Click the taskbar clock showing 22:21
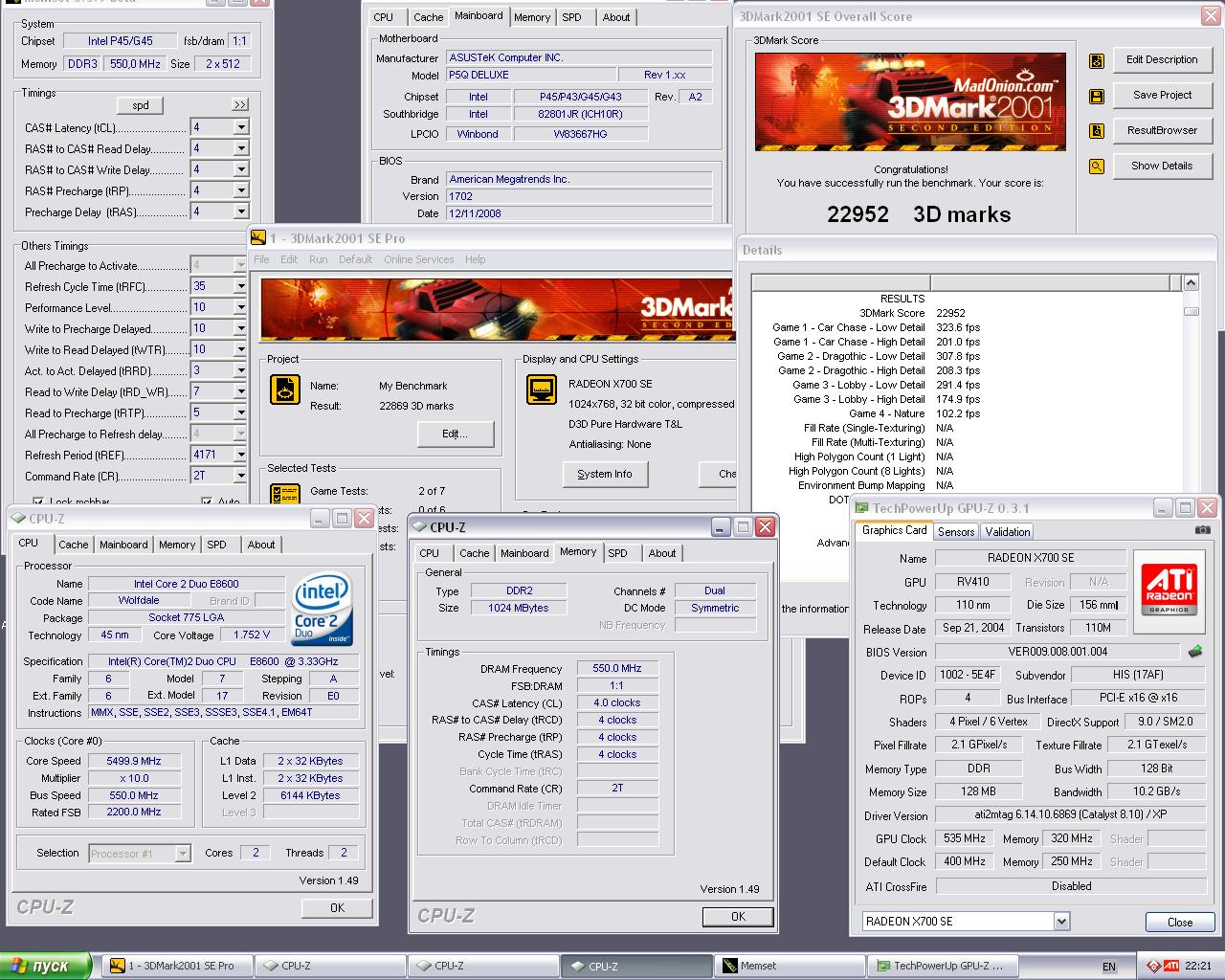This screenshot has width=1225, height=980. pos(1198,966)
